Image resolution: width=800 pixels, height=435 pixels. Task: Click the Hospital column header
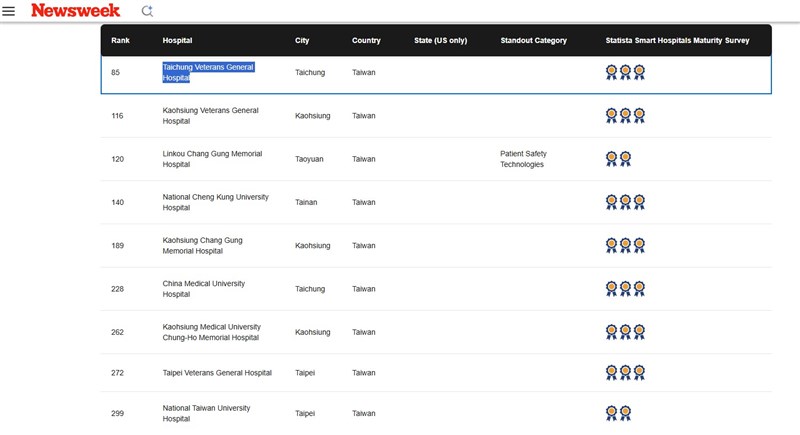click(178, 41)
